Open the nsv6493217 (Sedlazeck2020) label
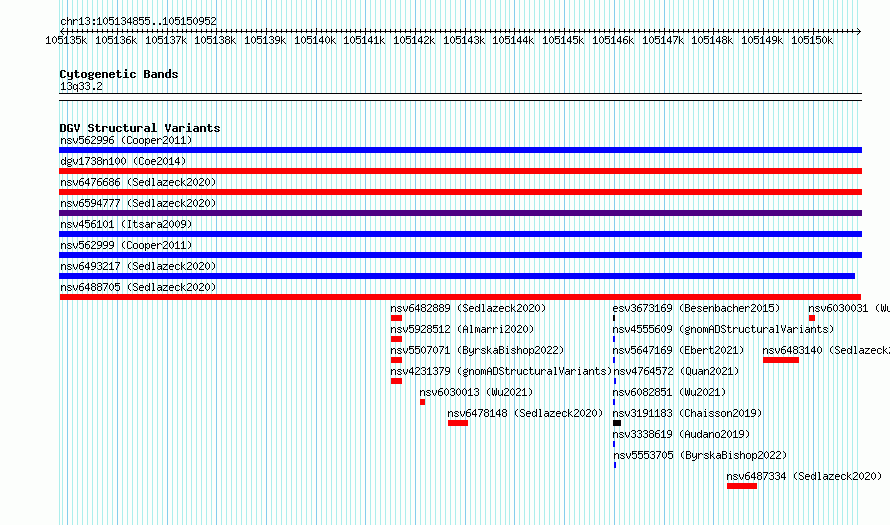 (x=138, y=266)
